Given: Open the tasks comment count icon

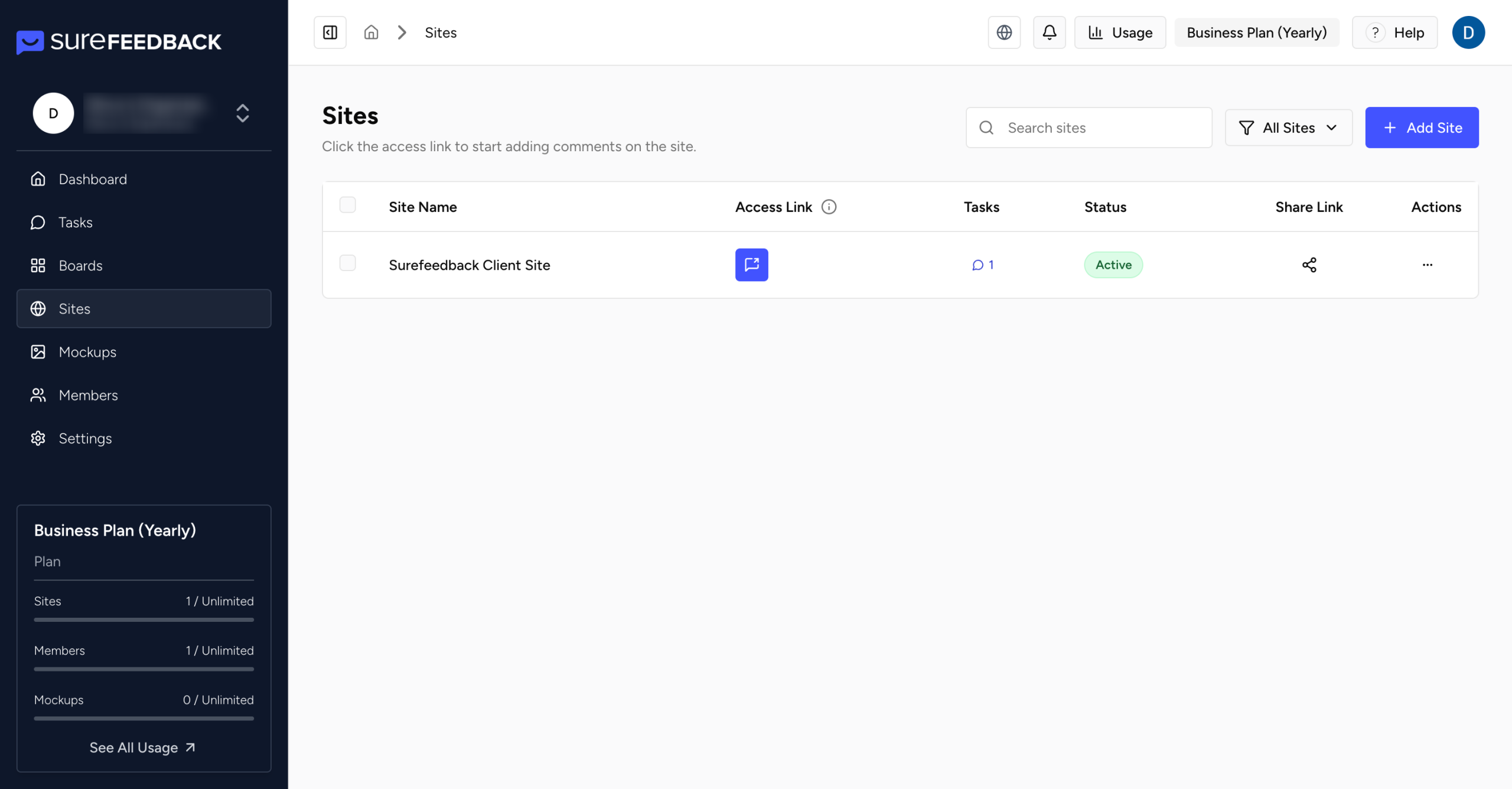Looking at the screenshot, I should [983, 265].
